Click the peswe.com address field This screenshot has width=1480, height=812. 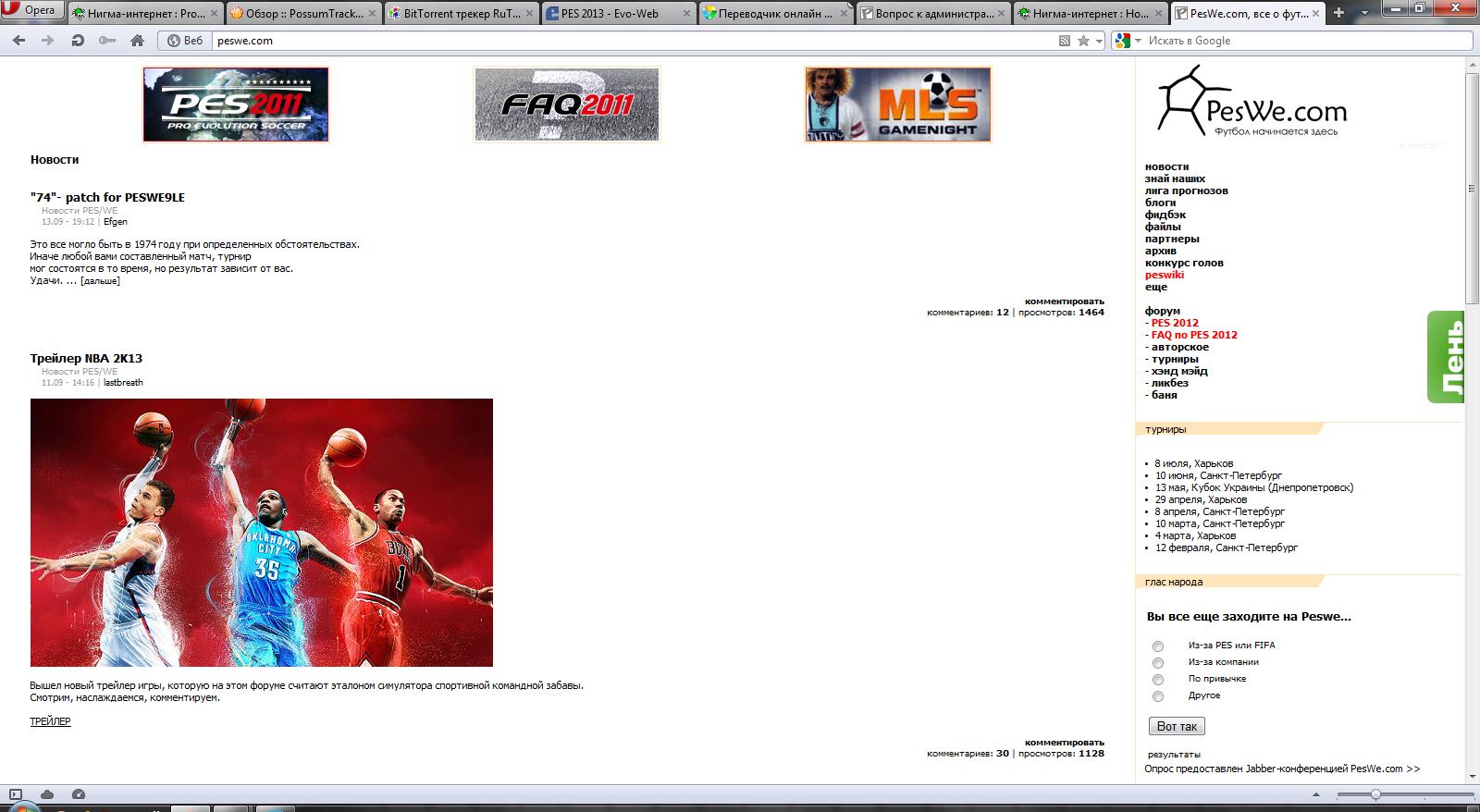click(x=634, y=41)
